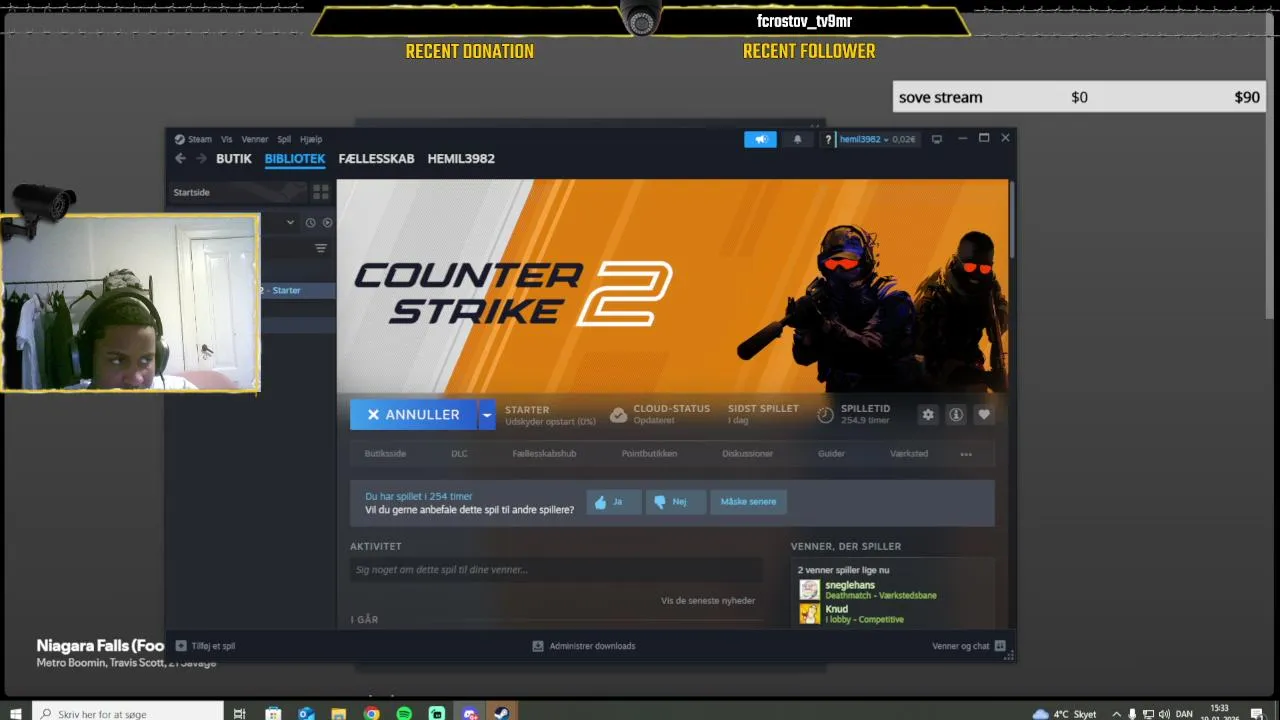Open Administrer downloads
The height and width of the screenshot is (720, 1280).
tap(584, 646)
